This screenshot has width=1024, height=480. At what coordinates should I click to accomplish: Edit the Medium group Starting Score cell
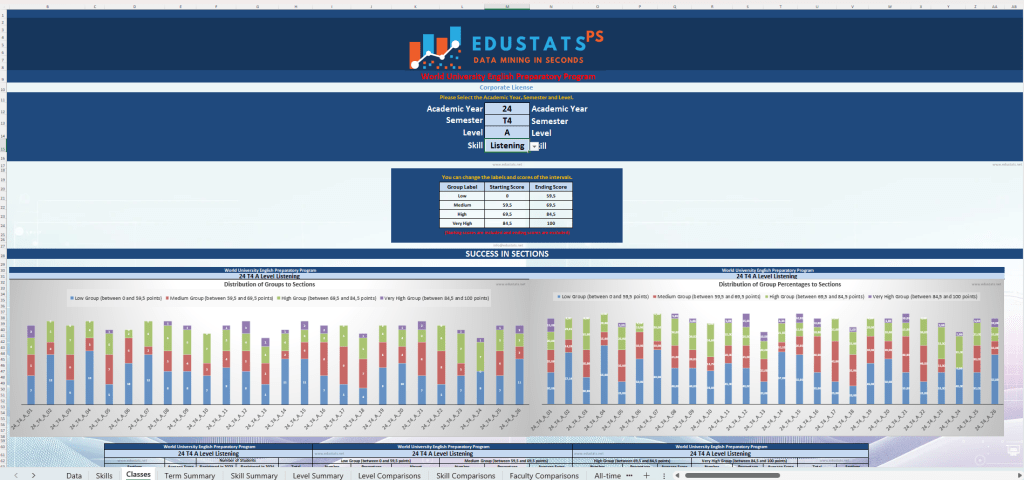point(505,205)
